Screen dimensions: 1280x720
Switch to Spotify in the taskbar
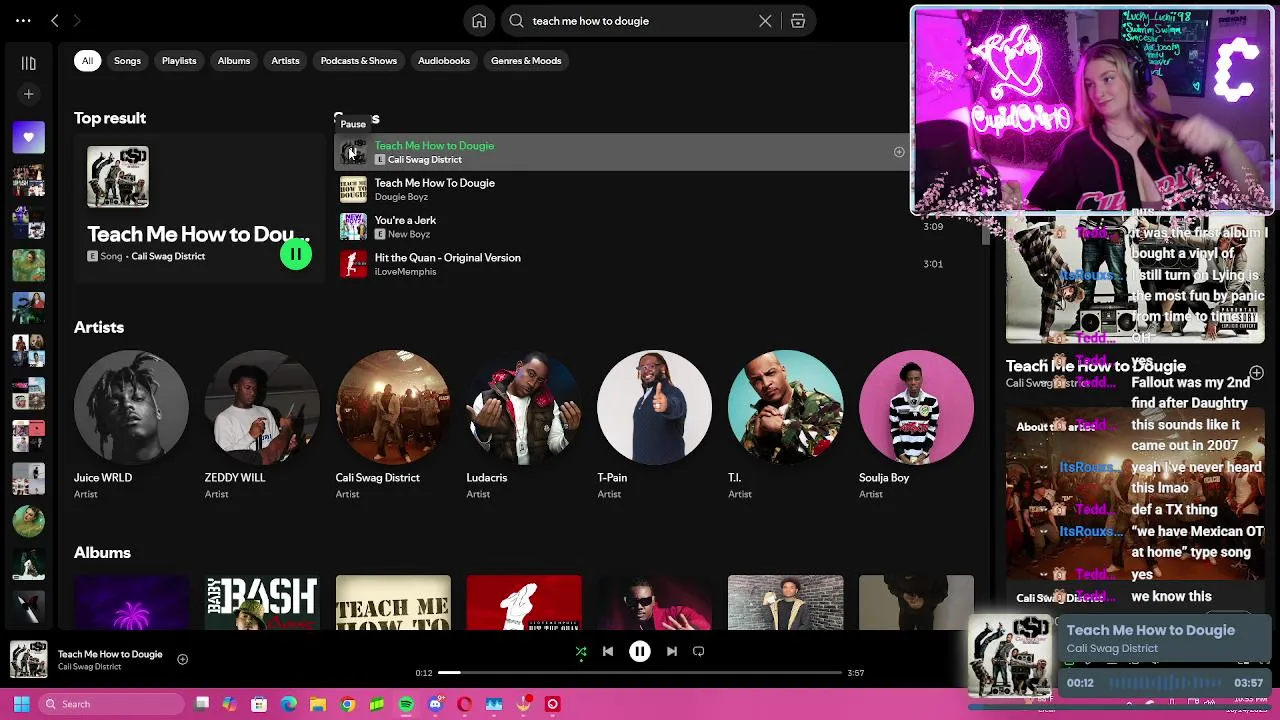tap(406, 704)
